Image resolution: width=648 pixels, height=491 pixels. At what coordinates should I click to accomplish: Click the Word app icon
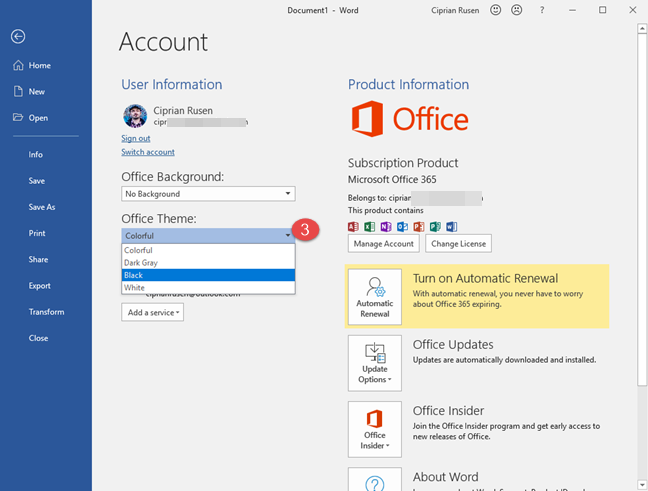[452, 226]
